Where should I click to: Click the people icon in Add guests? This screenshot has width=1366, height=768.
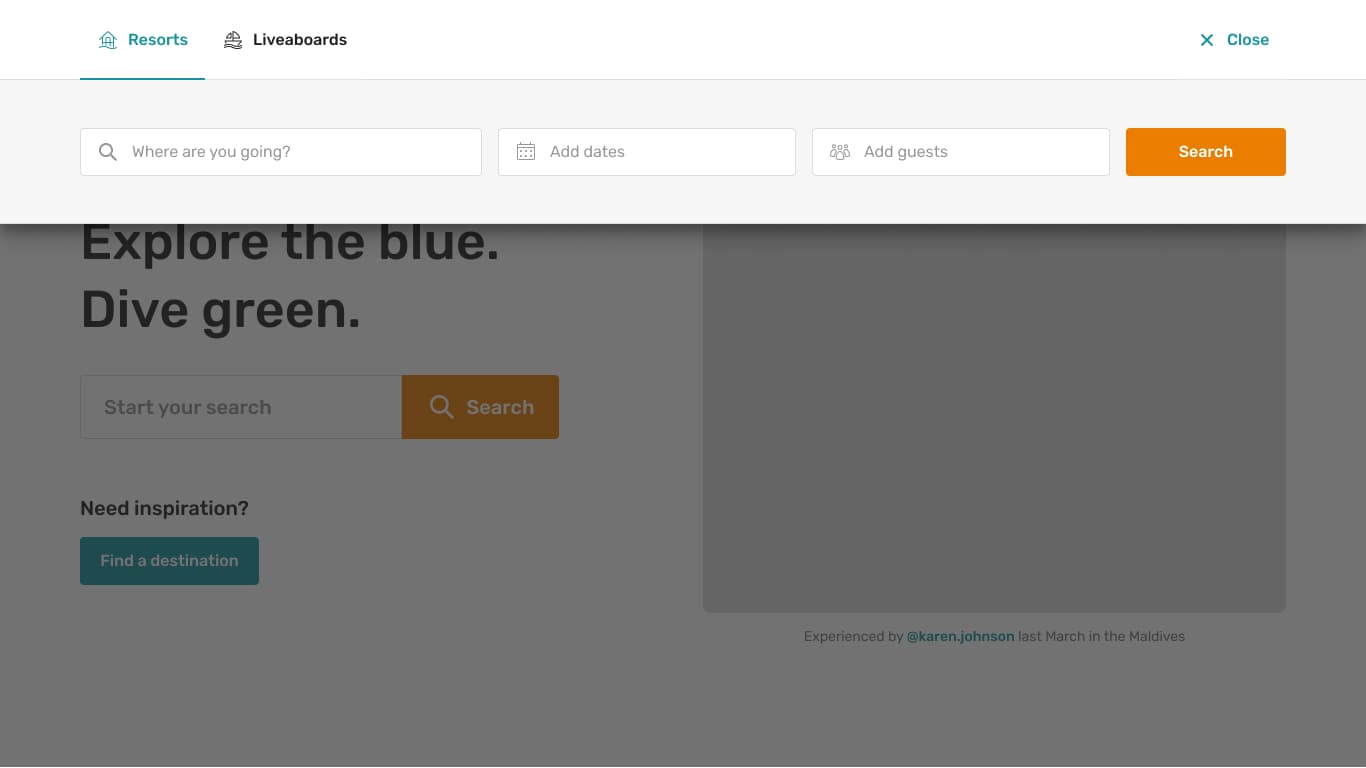coord(840,152)
